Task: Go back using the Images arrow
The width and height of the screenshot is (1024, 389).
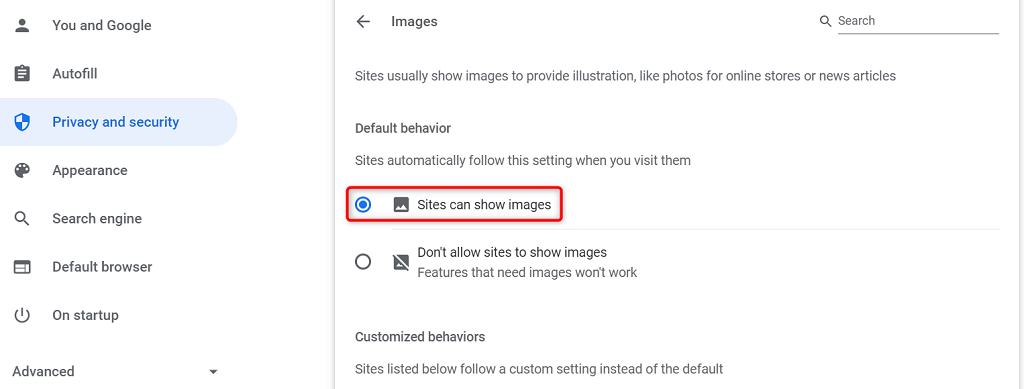Action: tap(363, 22)
